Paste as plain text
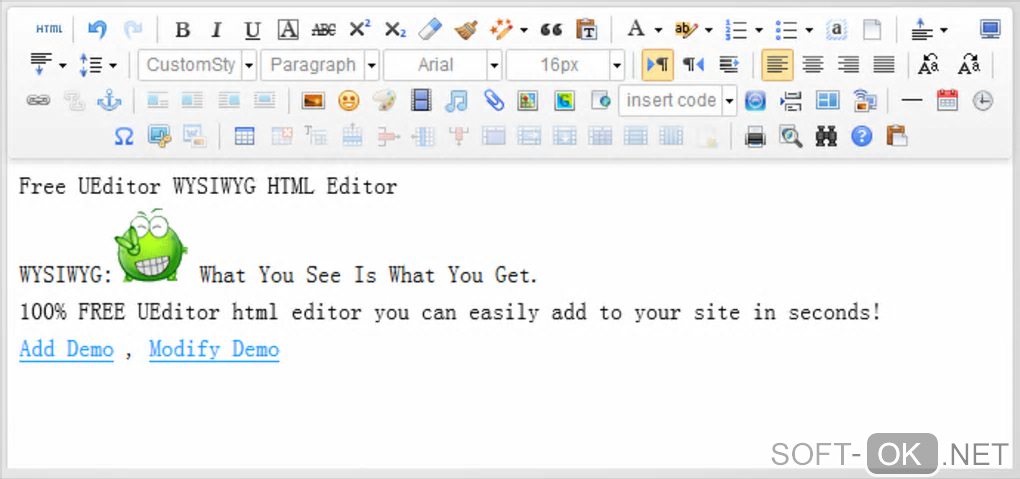This screenshot has height=479, width=1020. pos(587,29)
